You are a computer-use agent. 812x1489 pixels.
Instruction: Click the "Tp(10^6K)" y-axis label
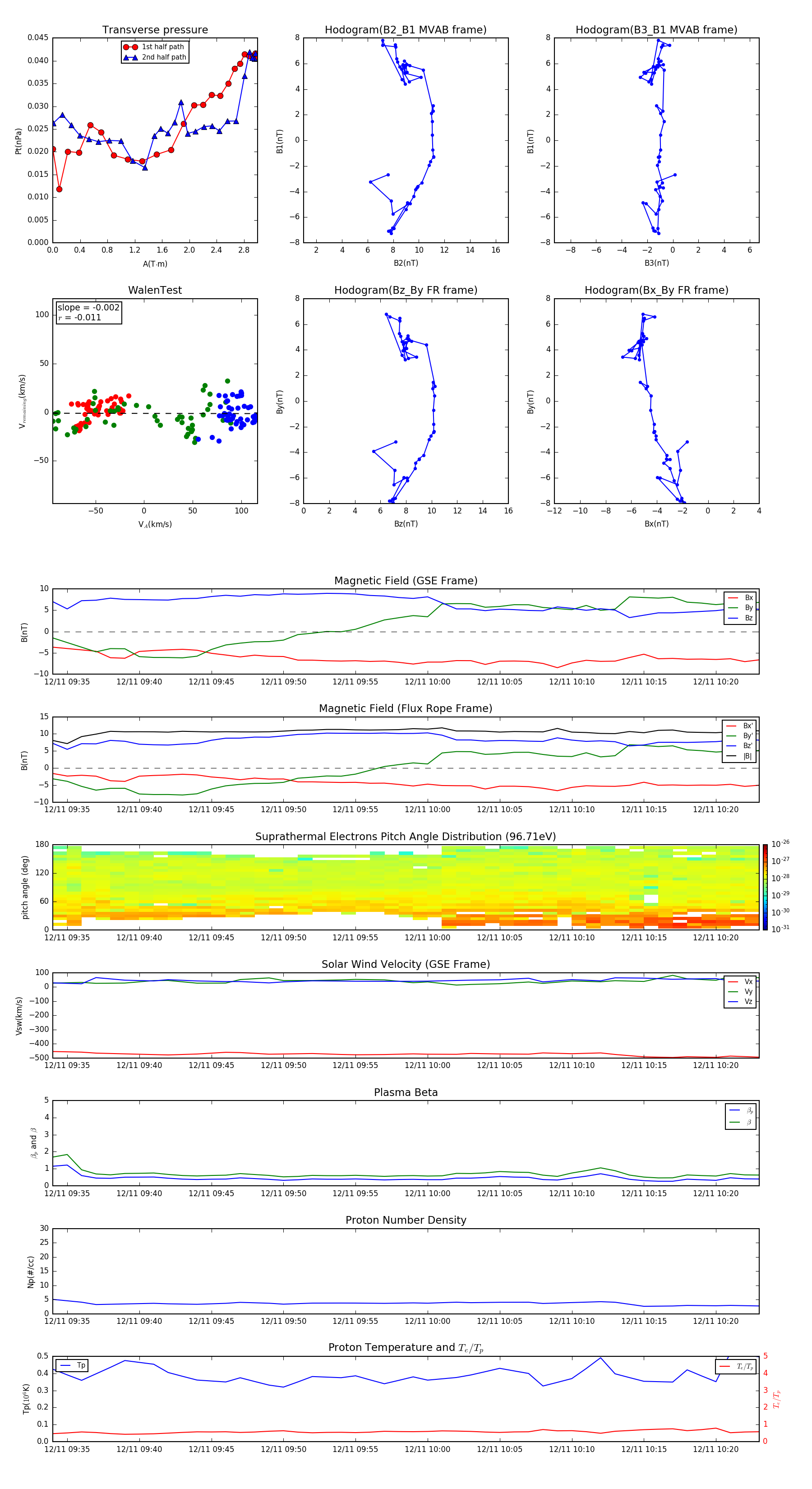[x=26, y=1399]
